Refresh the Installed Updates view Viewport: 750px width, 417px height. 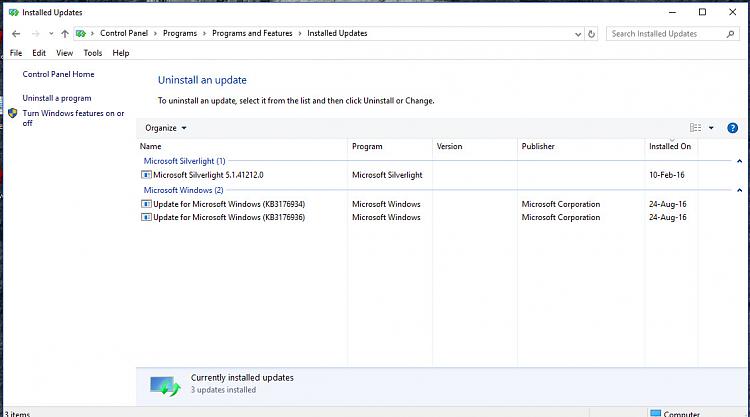(592, 34)
